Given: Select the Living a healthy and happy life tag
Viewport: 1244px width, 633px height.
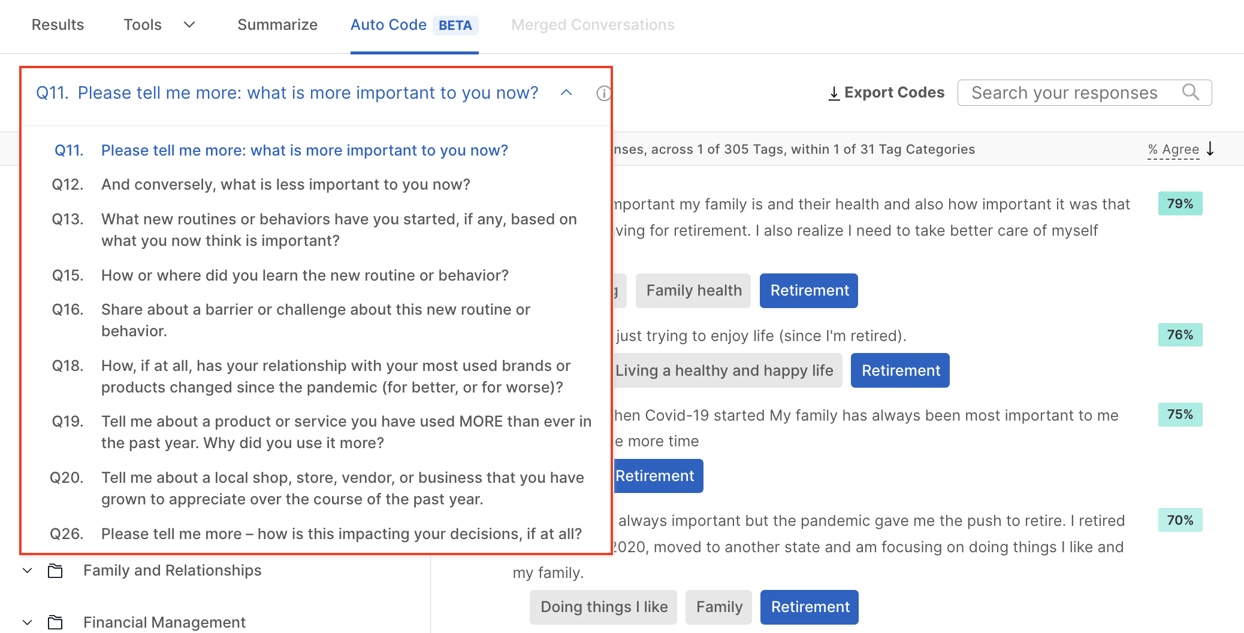Looking at the screenshot, I should point(727,370).
